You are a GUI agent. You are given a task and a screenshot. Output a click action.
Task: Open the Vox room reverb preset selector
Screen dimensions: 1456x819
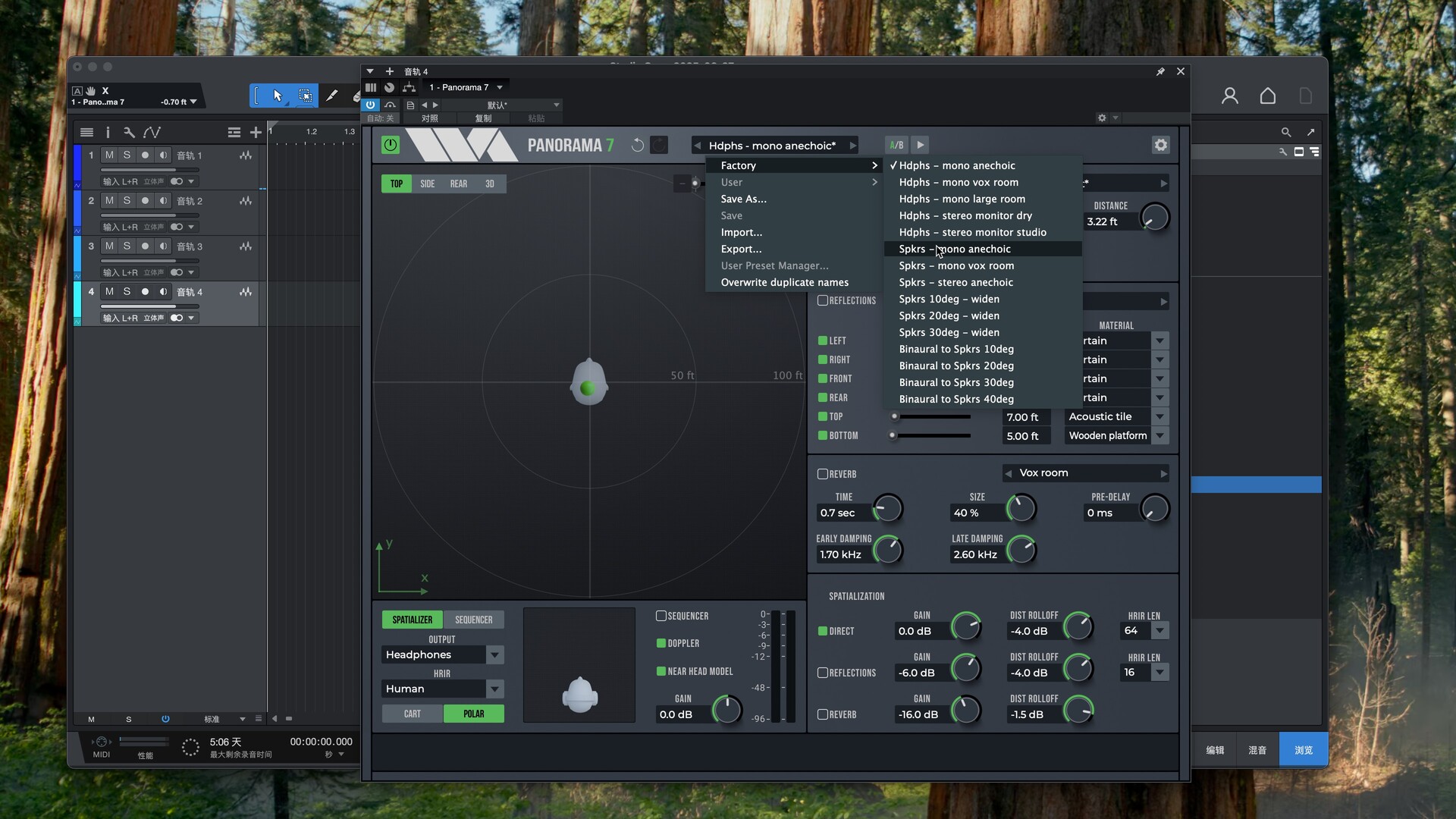coord(1085,473)
